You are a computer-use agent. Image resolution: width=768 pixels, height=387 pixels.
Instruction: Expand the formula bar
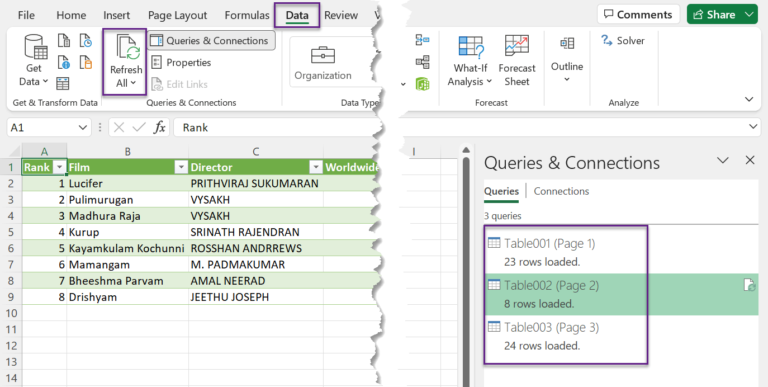pyautogui.click(x=753, y=127)
